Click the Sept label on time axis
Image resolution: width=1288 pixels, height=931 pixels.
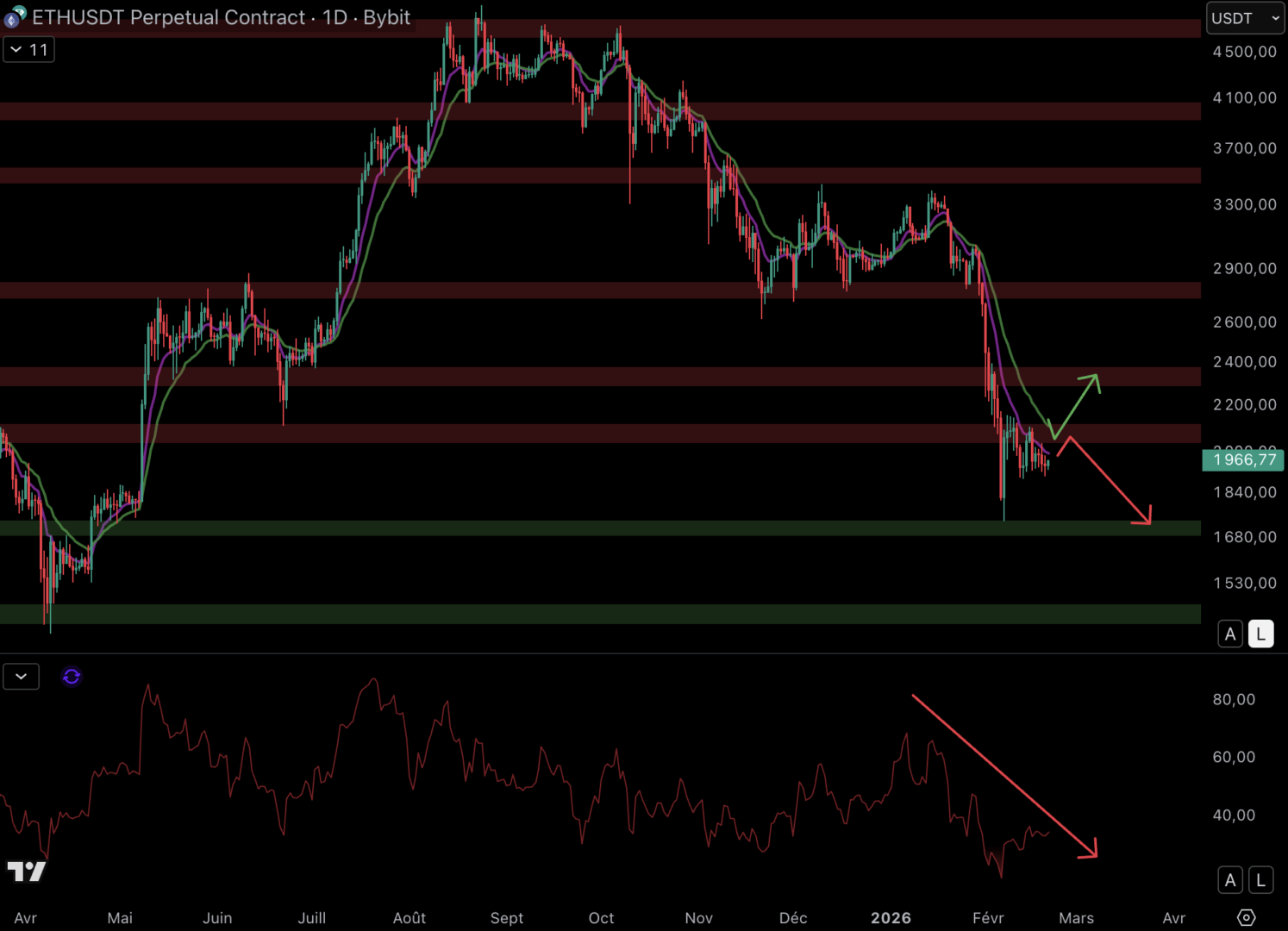506,918
